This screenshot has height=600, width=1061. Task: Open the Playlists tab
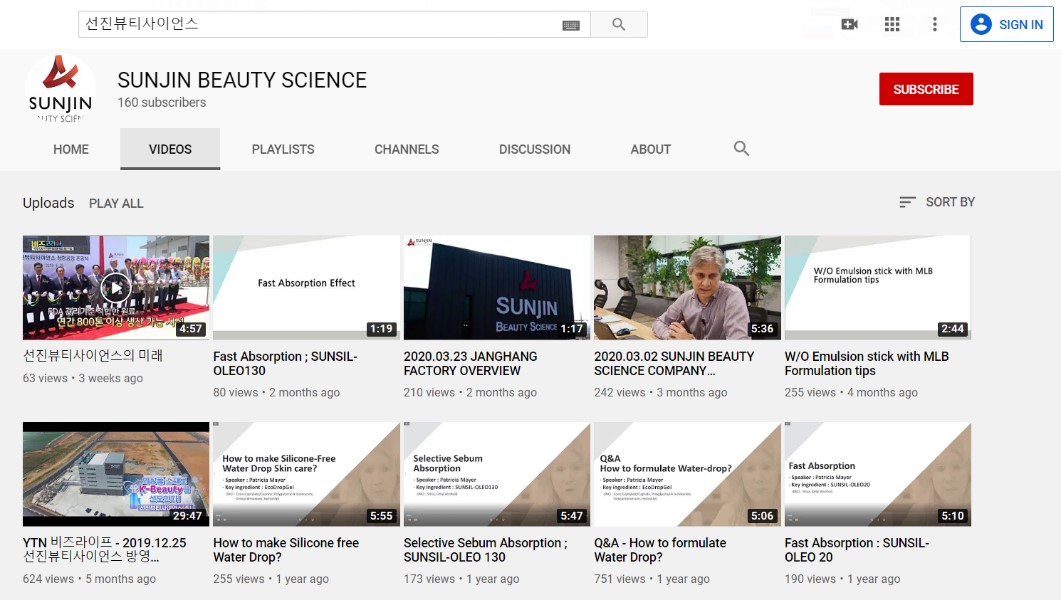point(283,149)
